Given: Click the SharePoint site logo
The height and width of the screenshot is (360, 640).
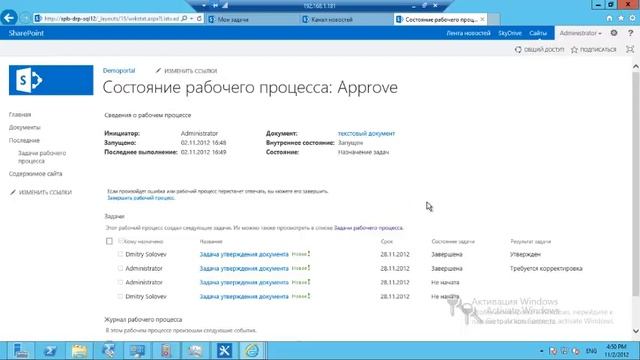Looking at the screenshot, I should (51, 80).
